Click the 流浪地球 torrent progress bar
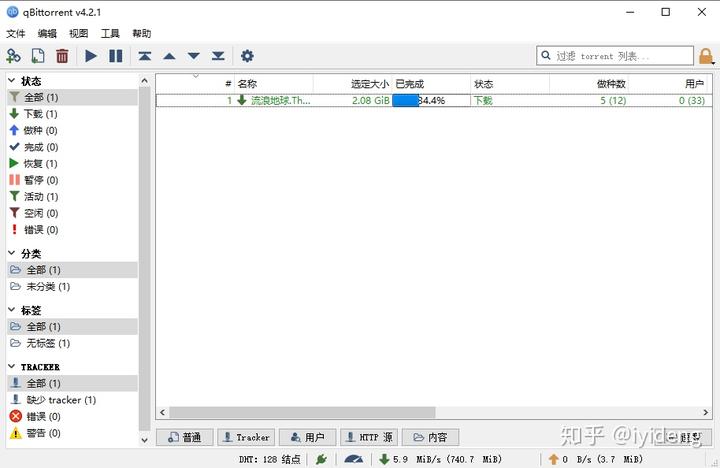 (x=431, y=100)
